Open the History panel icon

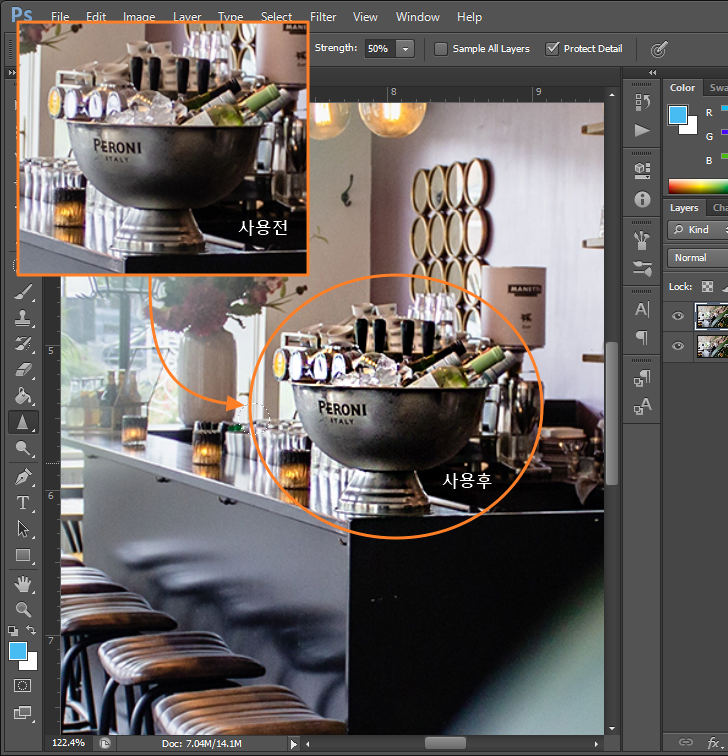tap(642, 102)
